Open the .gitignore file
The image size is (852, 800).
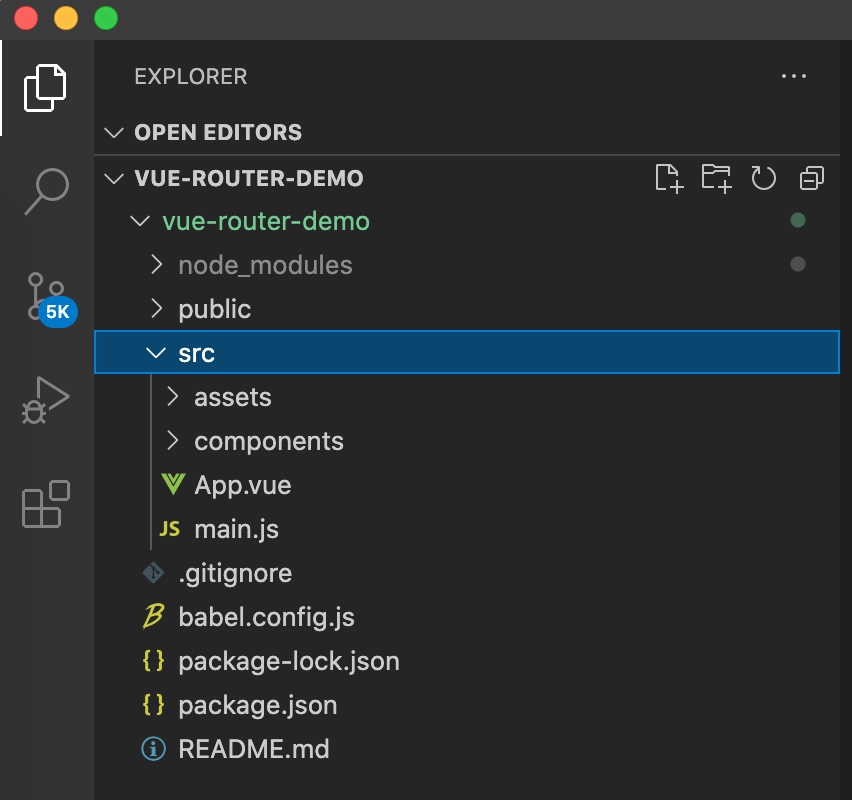[467, 573]
